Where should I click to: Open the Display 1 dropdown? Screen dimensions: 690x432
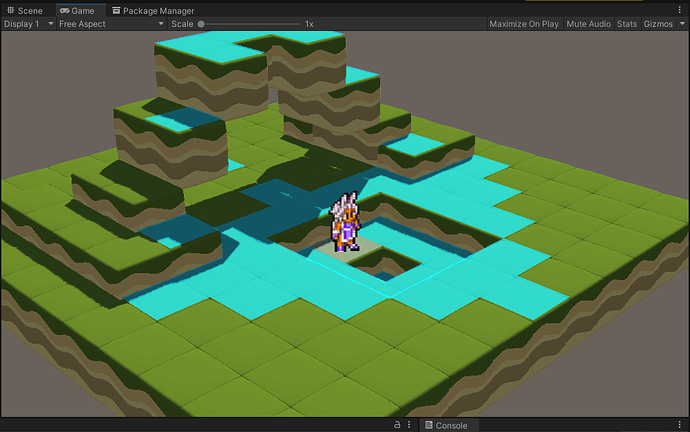coord(28,24)
